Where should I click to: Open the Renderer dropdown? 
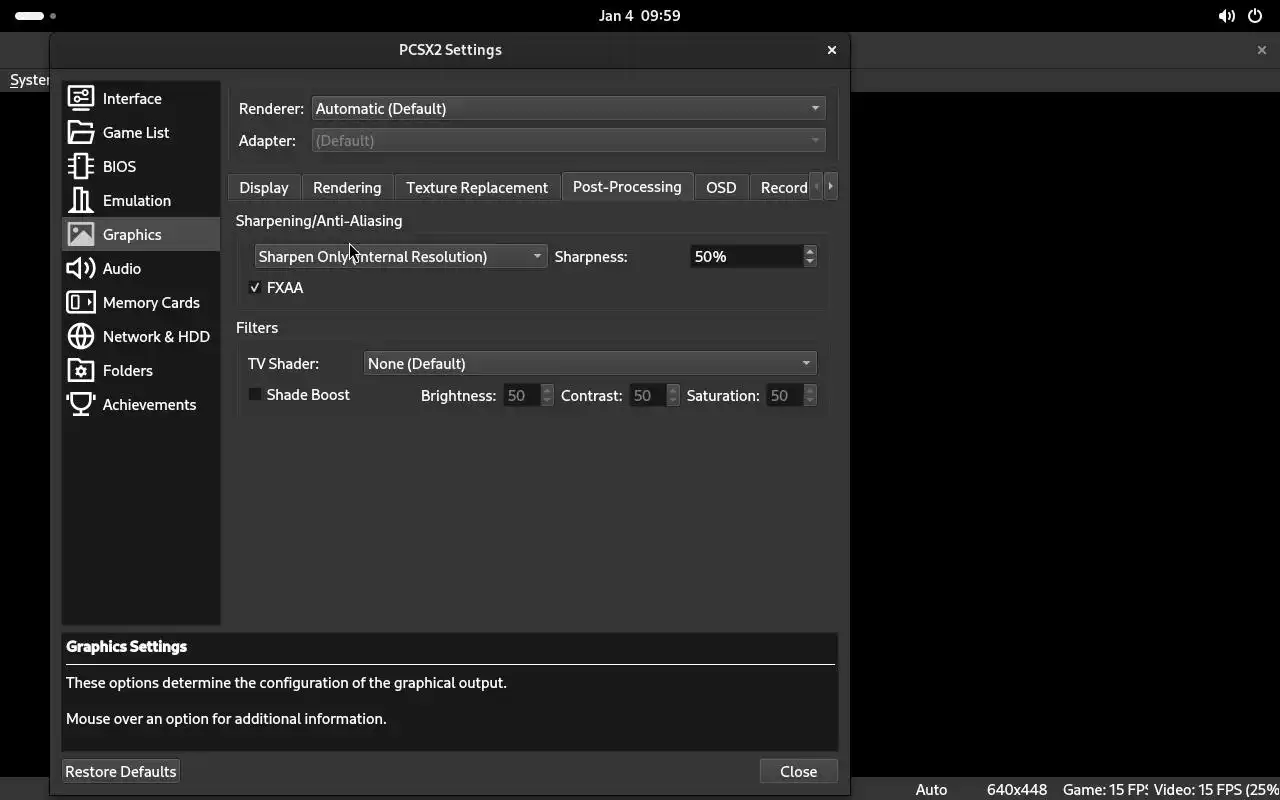[568, 108]
